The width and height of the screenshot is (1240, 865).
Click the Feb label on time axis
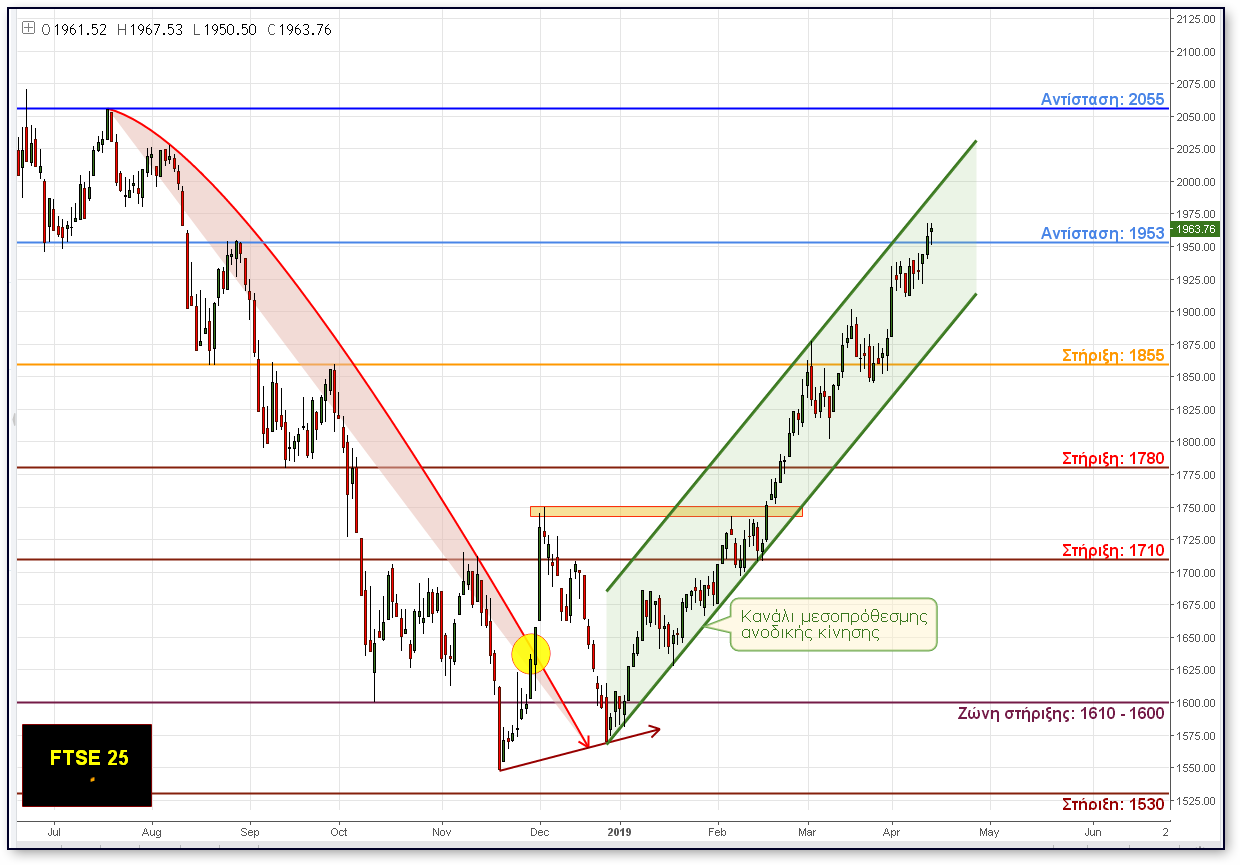click(717, 831)
